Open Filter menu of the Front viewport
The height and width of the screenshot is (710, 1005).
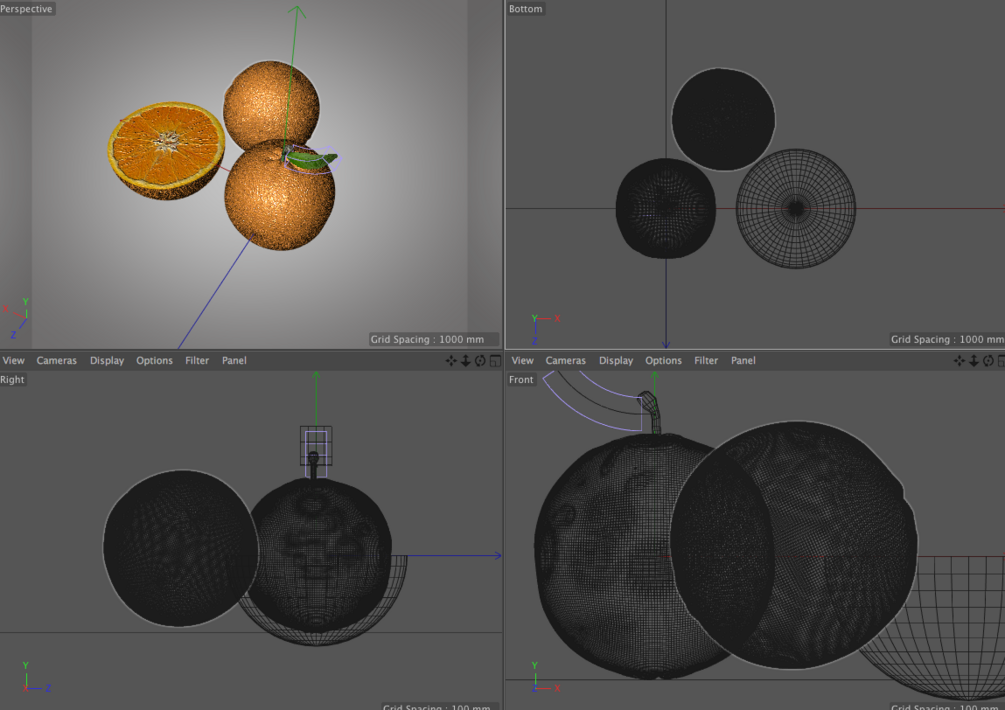[x=706, y=361]
